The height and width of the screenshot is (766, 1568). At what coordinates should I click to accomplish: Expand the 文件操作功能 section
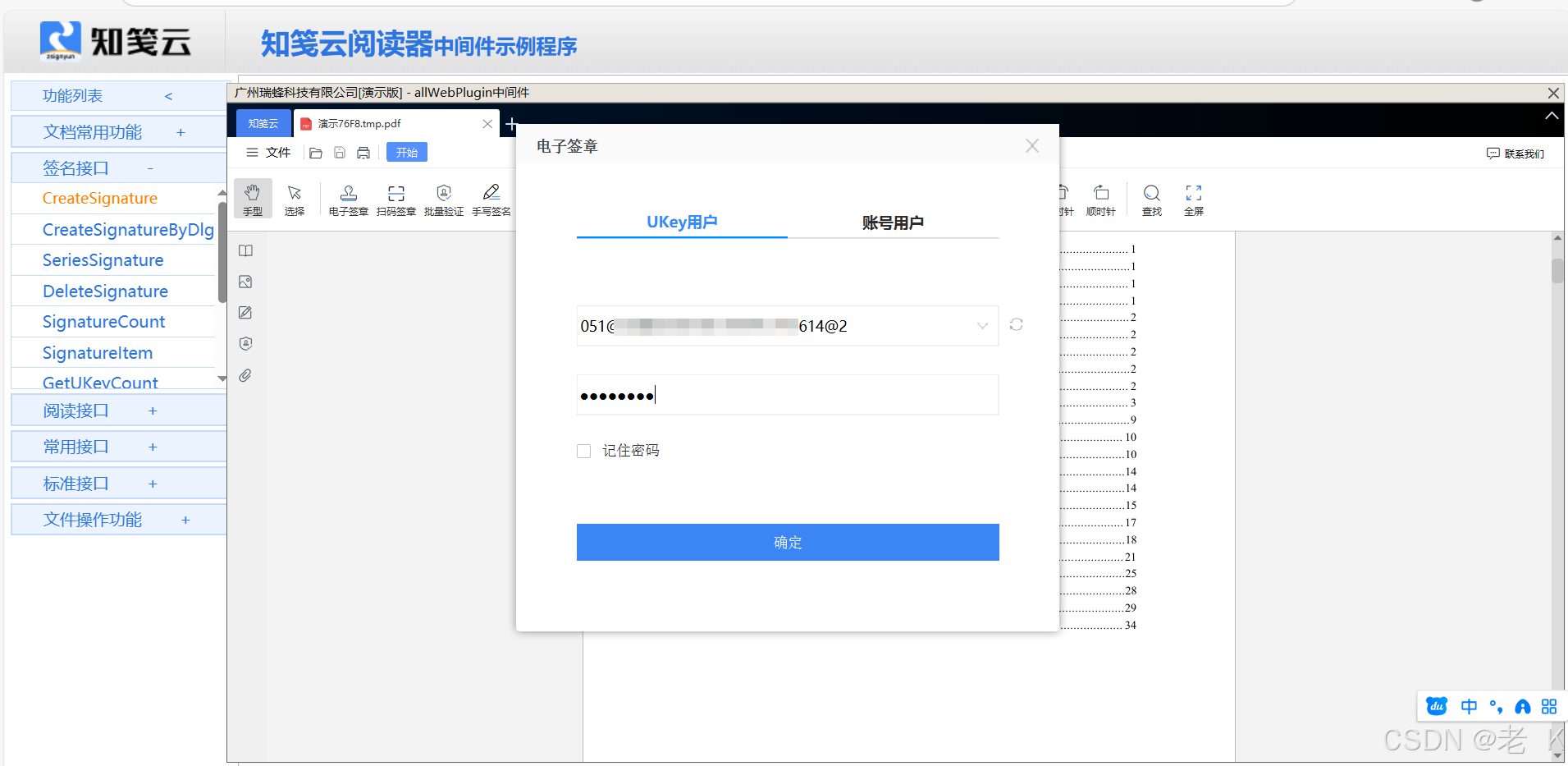pyautogui.click(x=185, y=520)
